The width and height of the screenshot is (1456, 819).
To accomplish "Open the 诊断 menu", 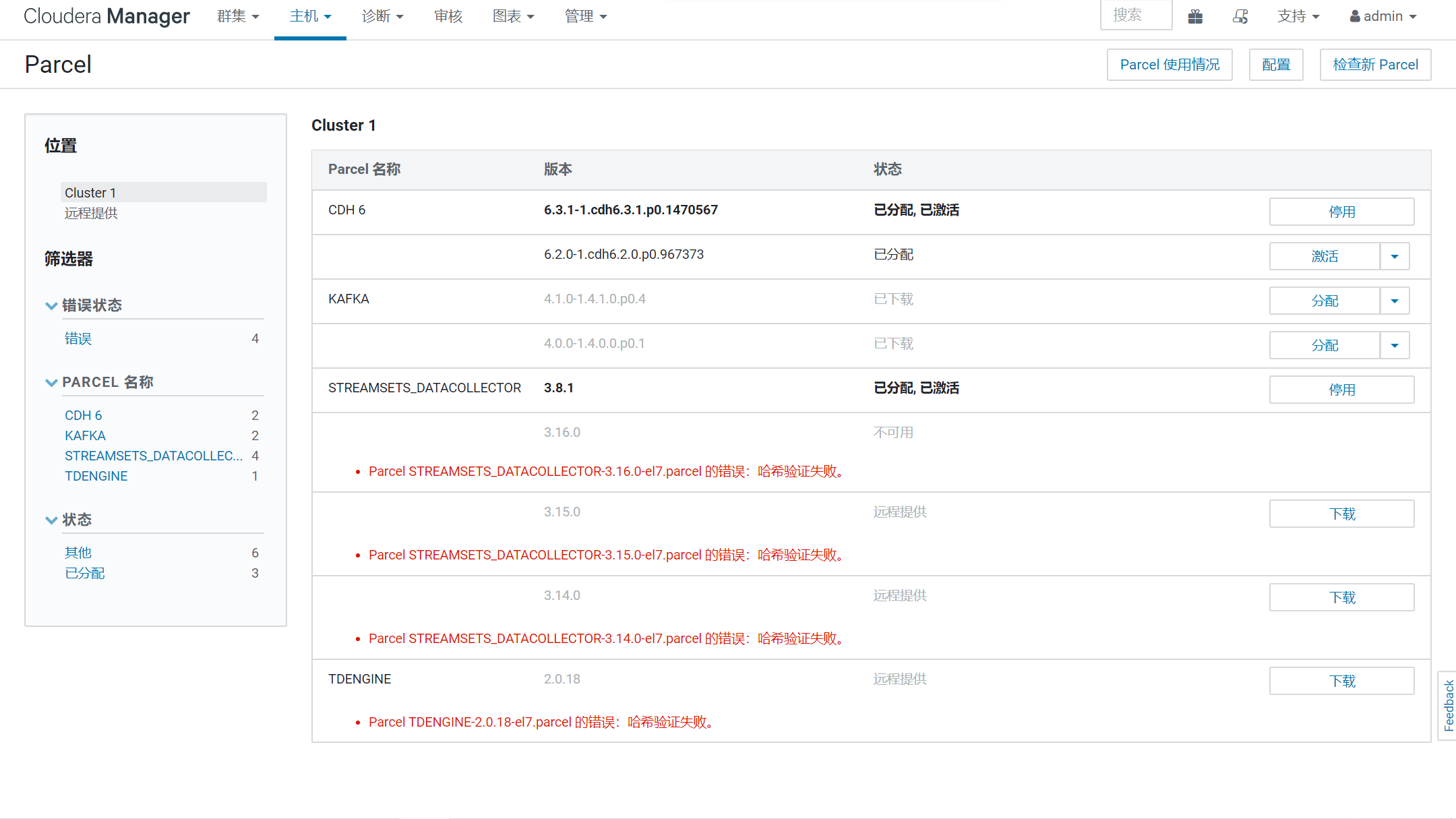I will 382,16.
